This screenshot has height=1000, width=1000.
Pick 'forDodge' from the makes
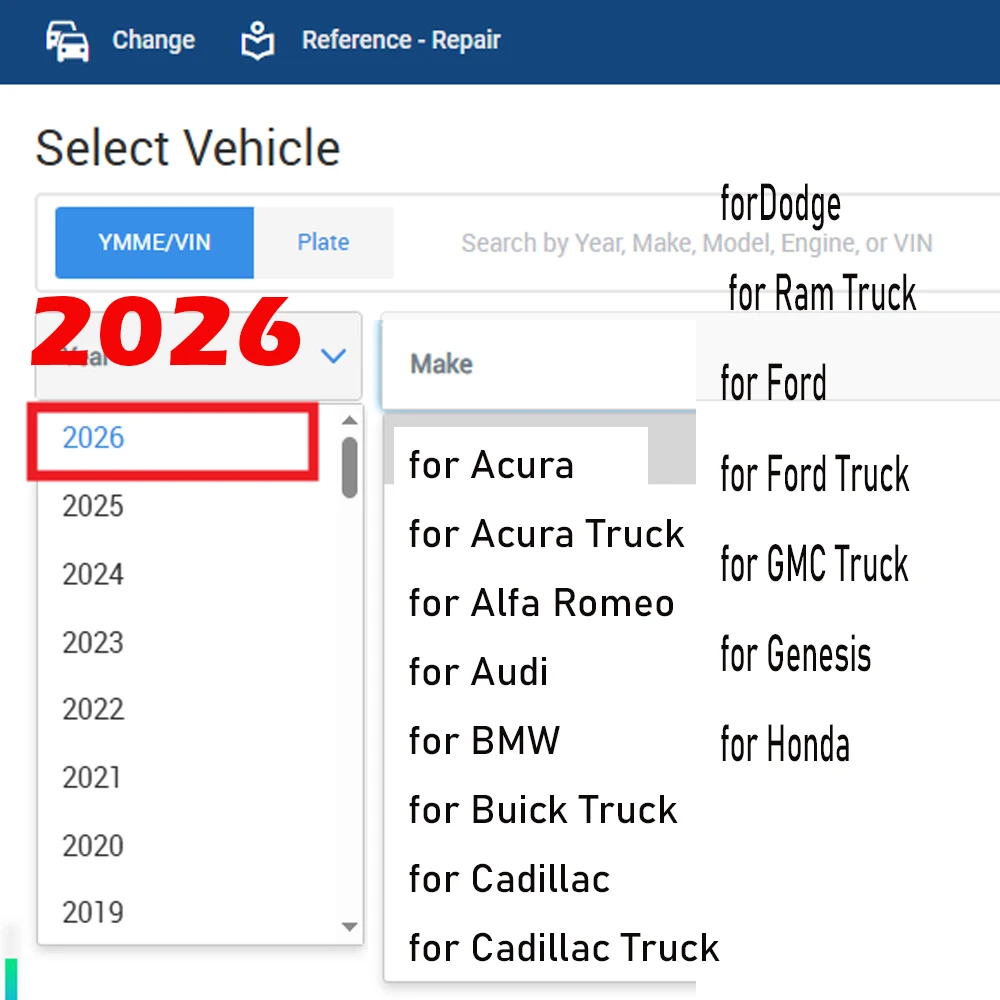(x=781, y=204)
